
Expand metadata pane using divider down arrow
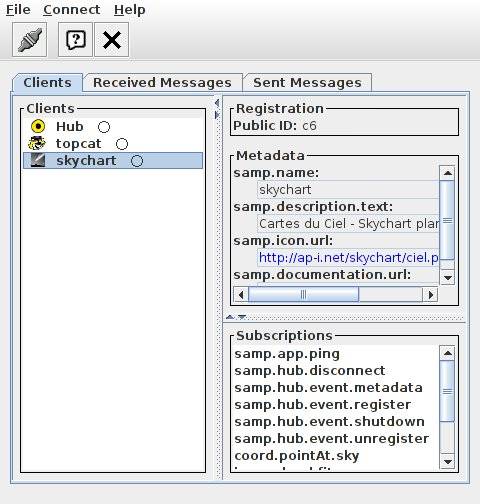tap(242, 317)
